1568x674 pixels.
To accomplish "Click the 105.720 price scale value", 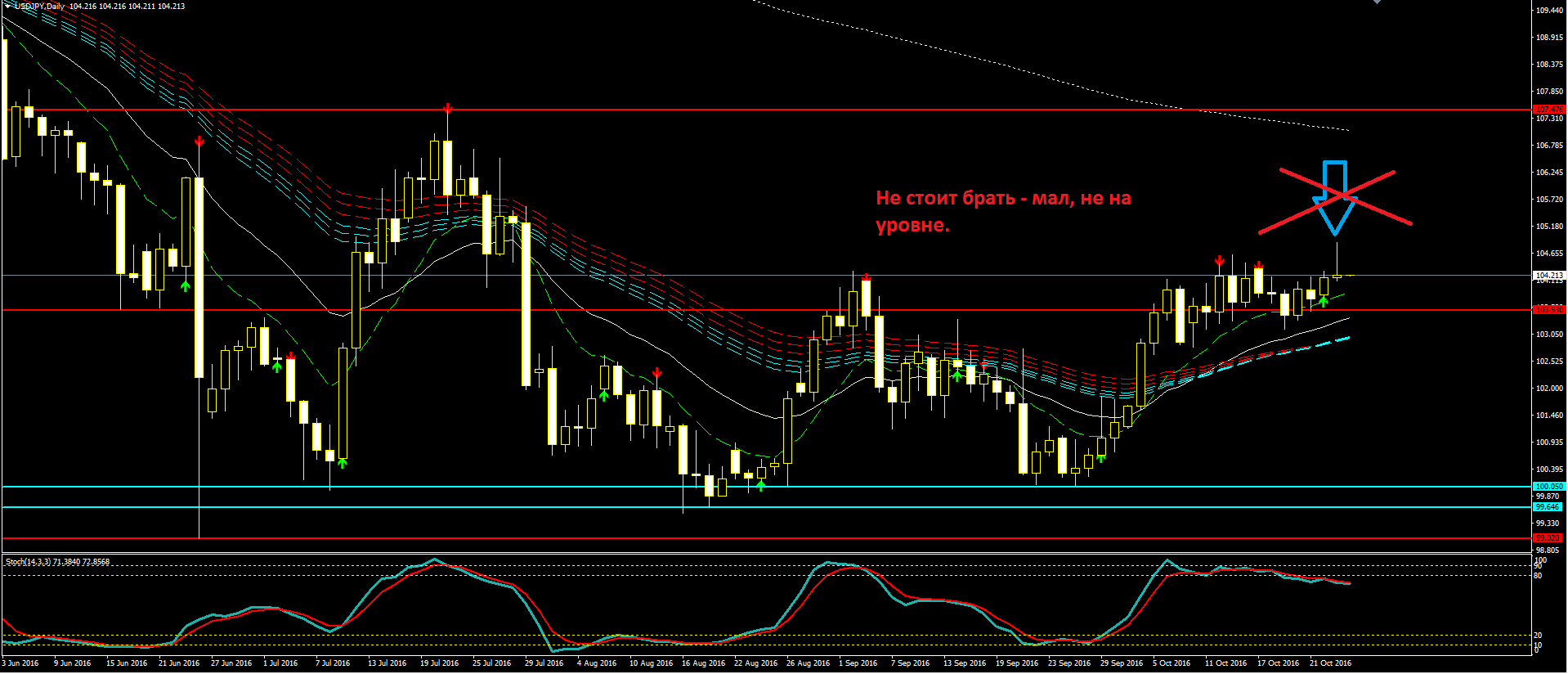I will coord(1549,200).
